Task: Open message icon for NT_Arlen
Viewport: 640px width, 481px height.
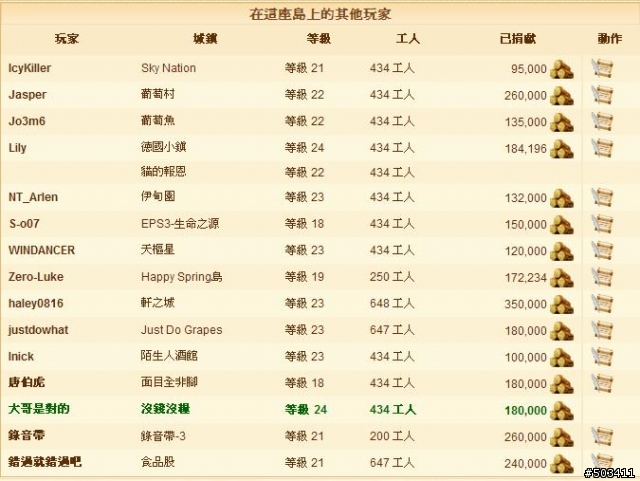Action: (x=602, y=197)
